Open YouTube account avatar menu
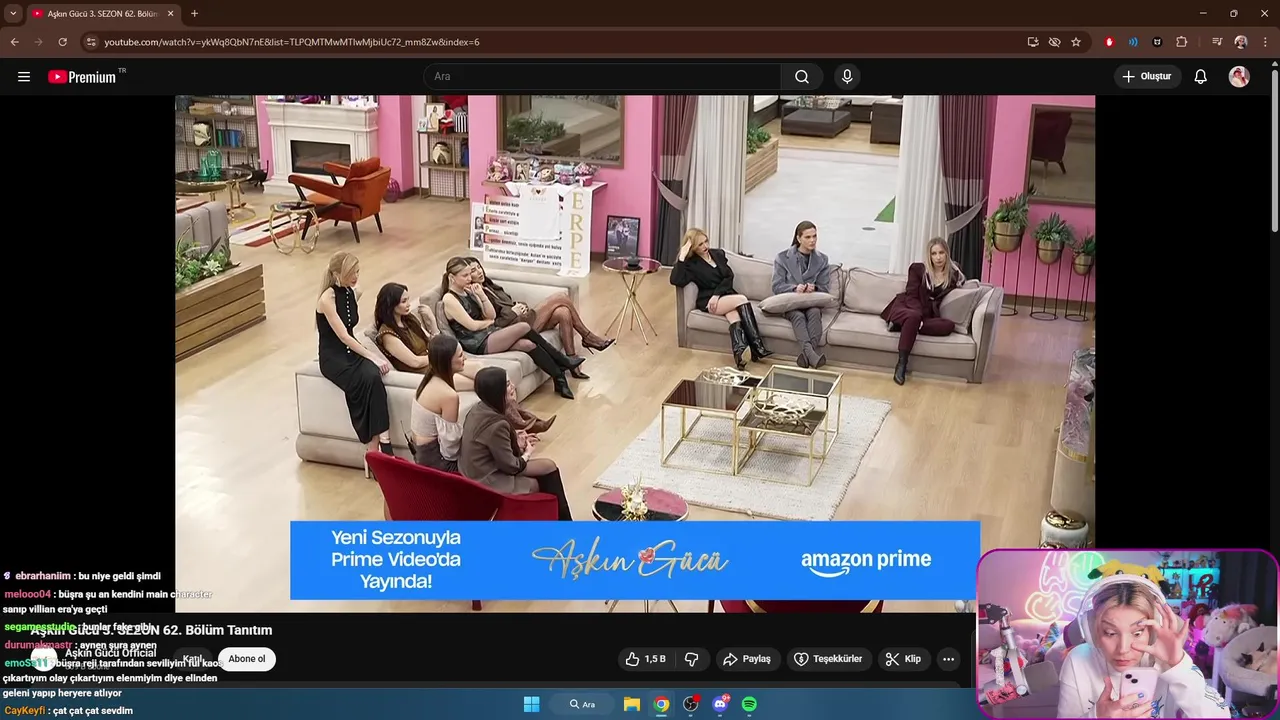1280x720 pixels. tap(1239, 77)
